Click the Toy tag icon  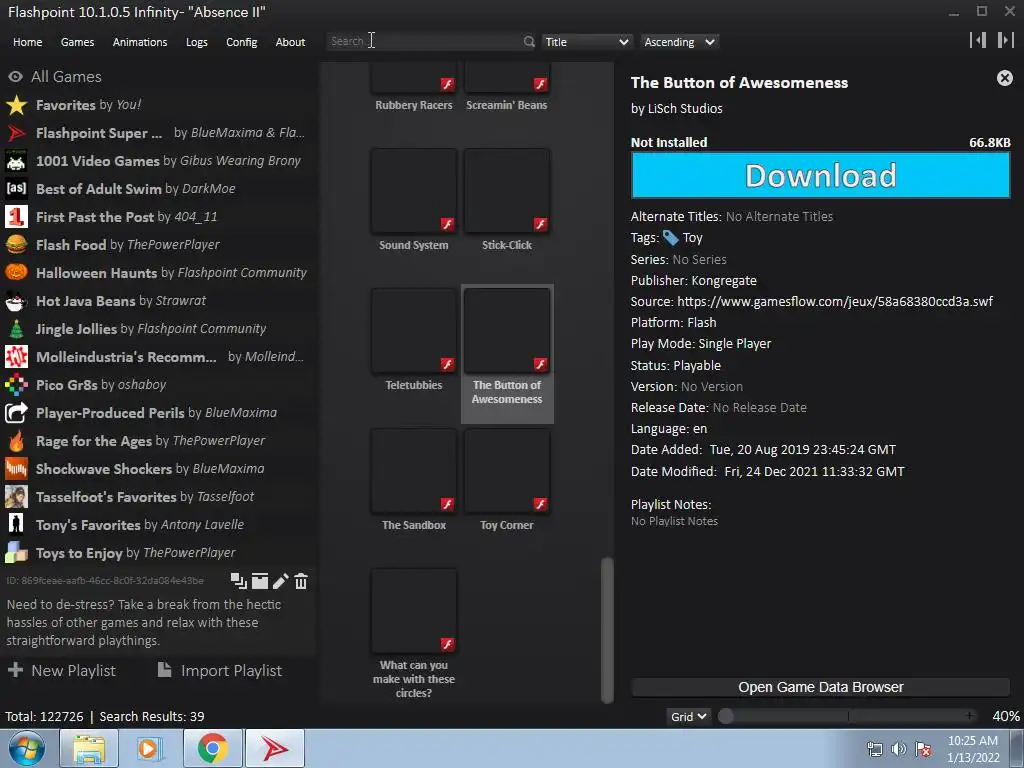(x=671, y=238)
